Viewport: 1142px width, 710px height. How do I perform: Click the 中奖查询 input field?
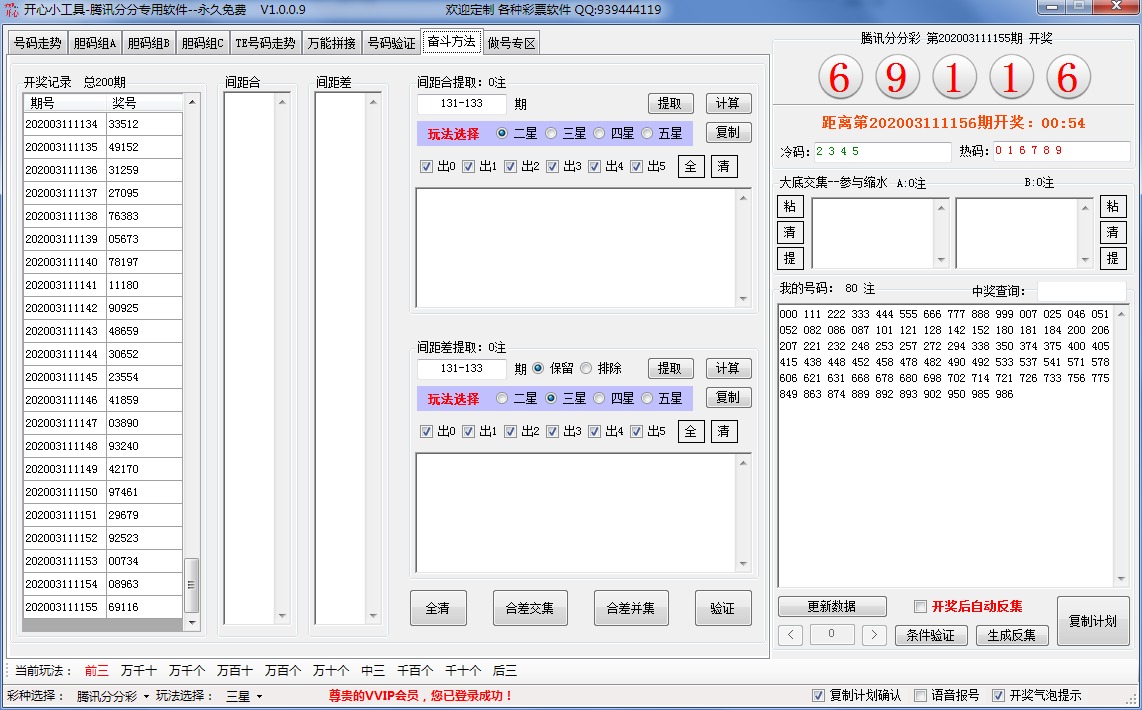tap(1081, 291)
